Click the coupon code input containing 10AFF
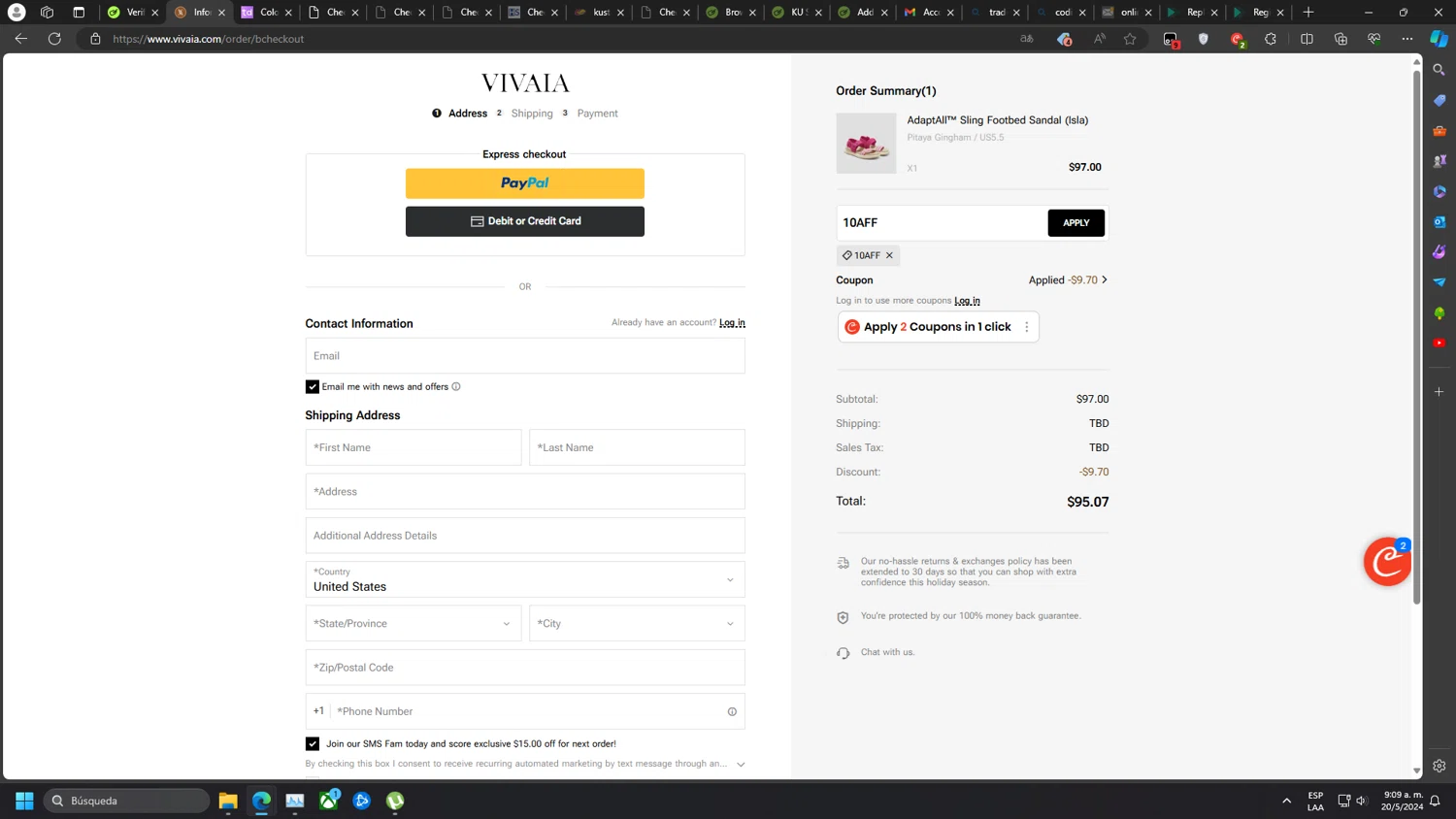This screenshot has width=1456, height=819. [x=942, y=223]
